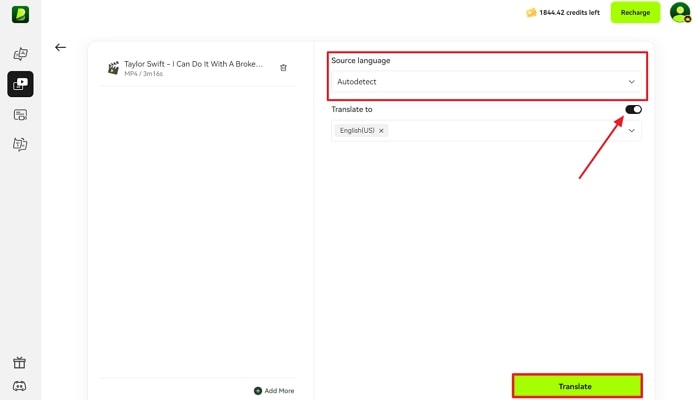Delete the Taylor Swift video file

(x=283, y=67)
